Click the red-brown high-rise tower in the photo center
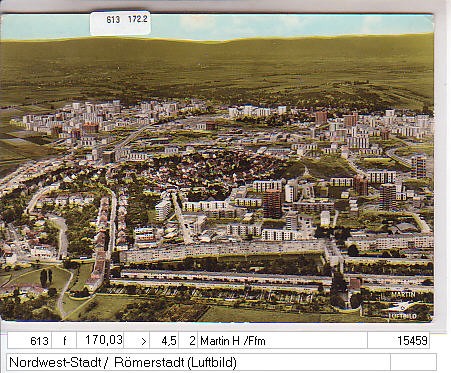The width and height of the screenshot is (451, 373). 272,203
